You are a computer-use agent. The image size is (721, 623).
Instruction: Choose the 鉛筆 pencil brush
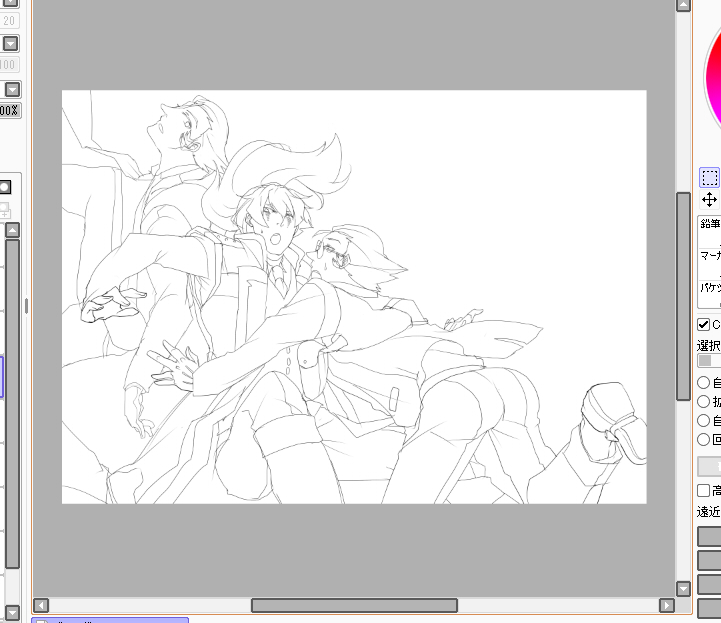pyautogui.click(x=710, y=232)
